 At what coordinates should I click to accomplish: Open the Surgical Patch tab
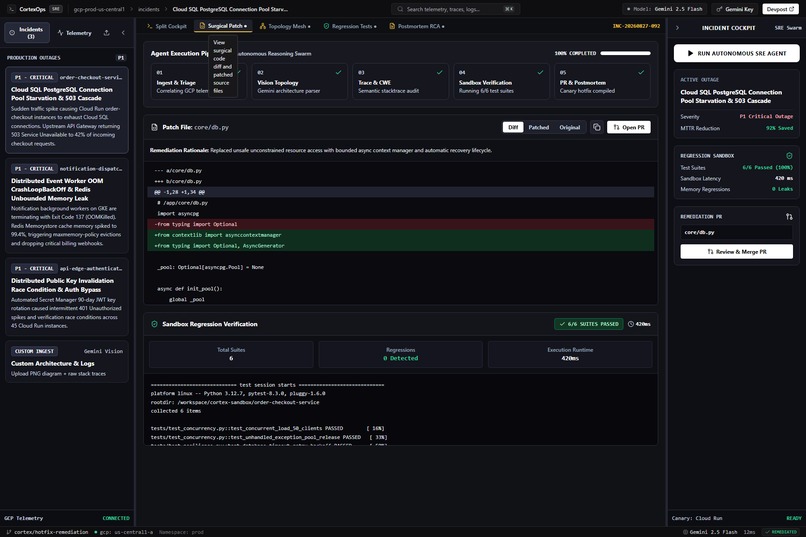[x=223, y=26]
